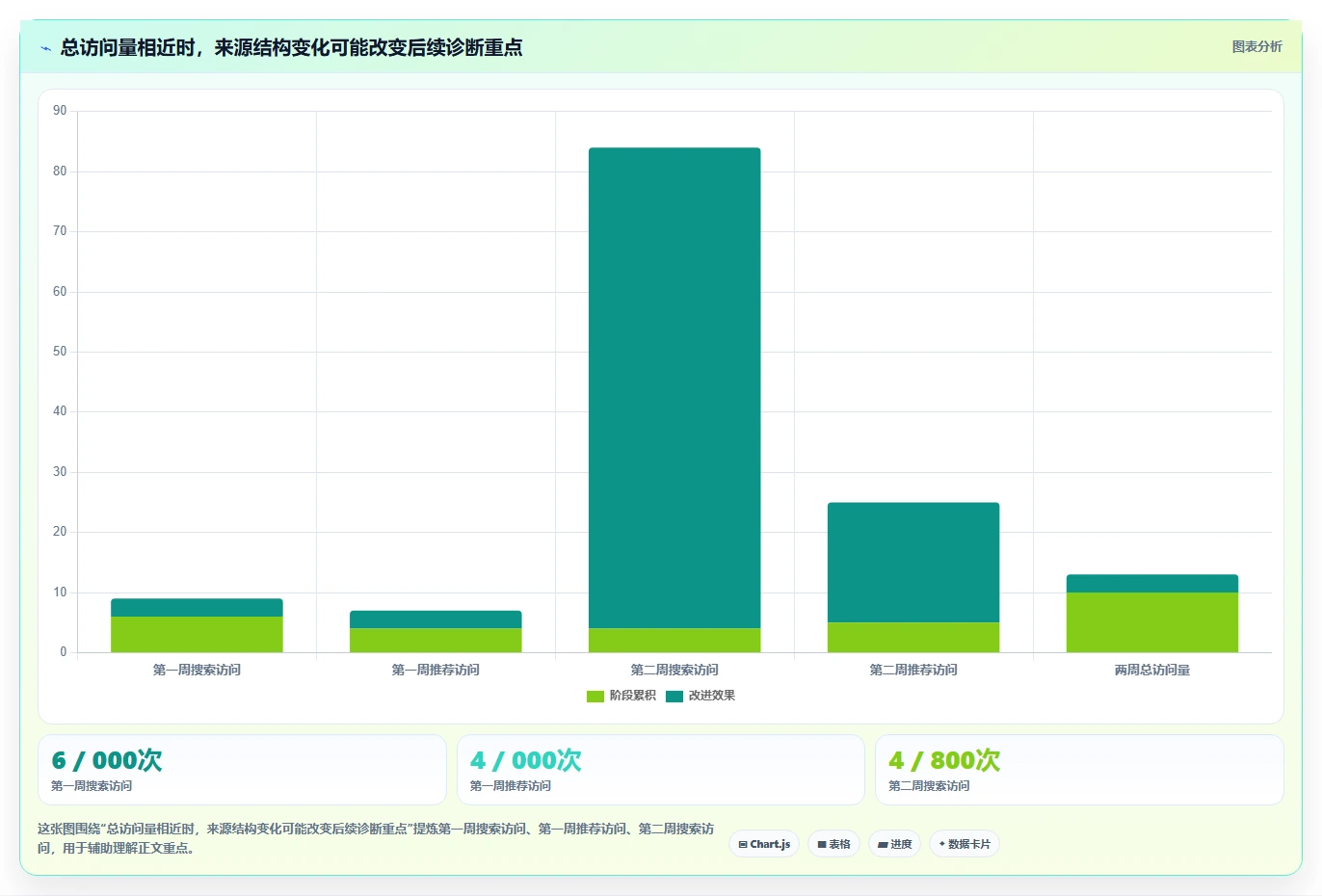Viewport: 1322px width, 896px height.
Task: Click the teal segment of the 第一周搜索访问 bar
Action: [197, 608]
